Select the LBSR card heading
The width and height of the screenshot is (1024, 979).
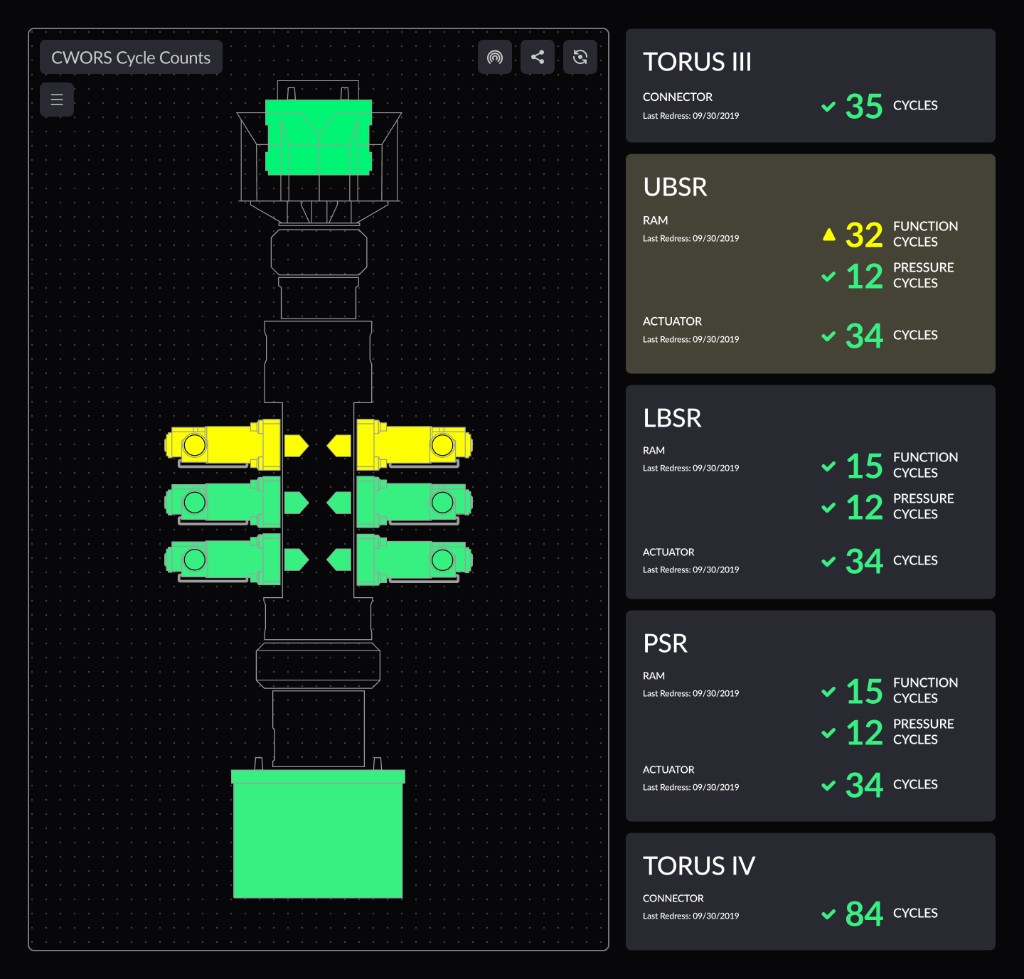[672, 418]
